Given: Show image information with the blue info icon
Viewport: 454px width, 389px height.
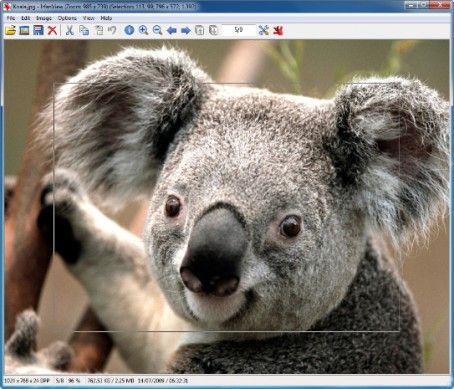Looking at the screenshot, I should pos(129,31).
